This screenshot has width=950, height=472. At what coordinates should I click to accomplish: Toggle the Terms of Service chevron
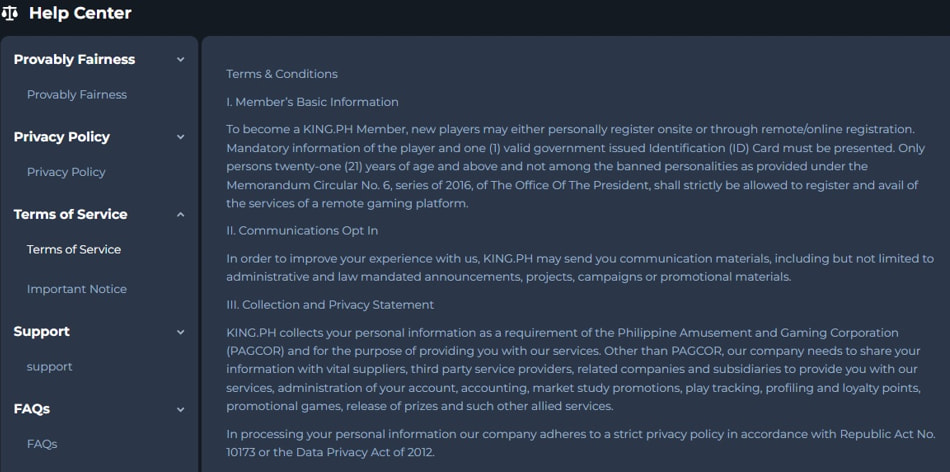pos(181,214)
